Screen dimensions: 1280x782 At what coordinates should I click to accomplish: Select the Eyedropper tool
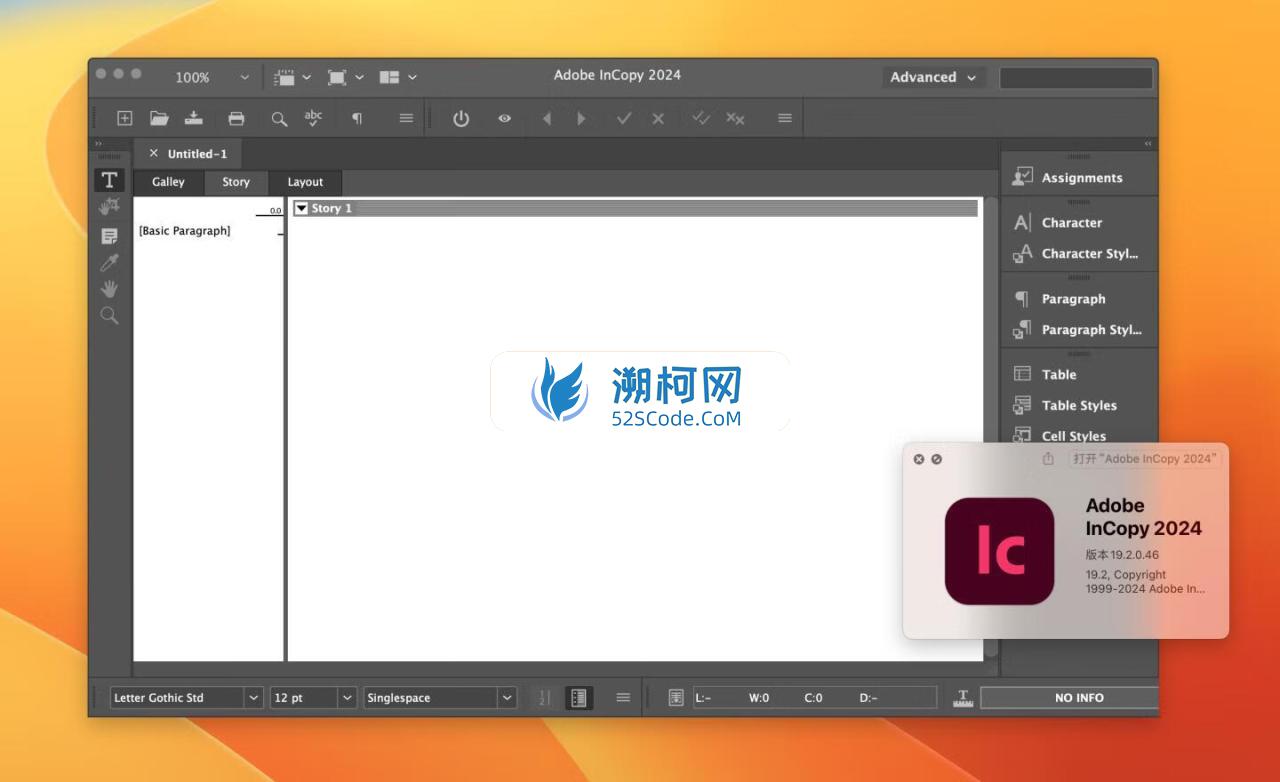109,263
